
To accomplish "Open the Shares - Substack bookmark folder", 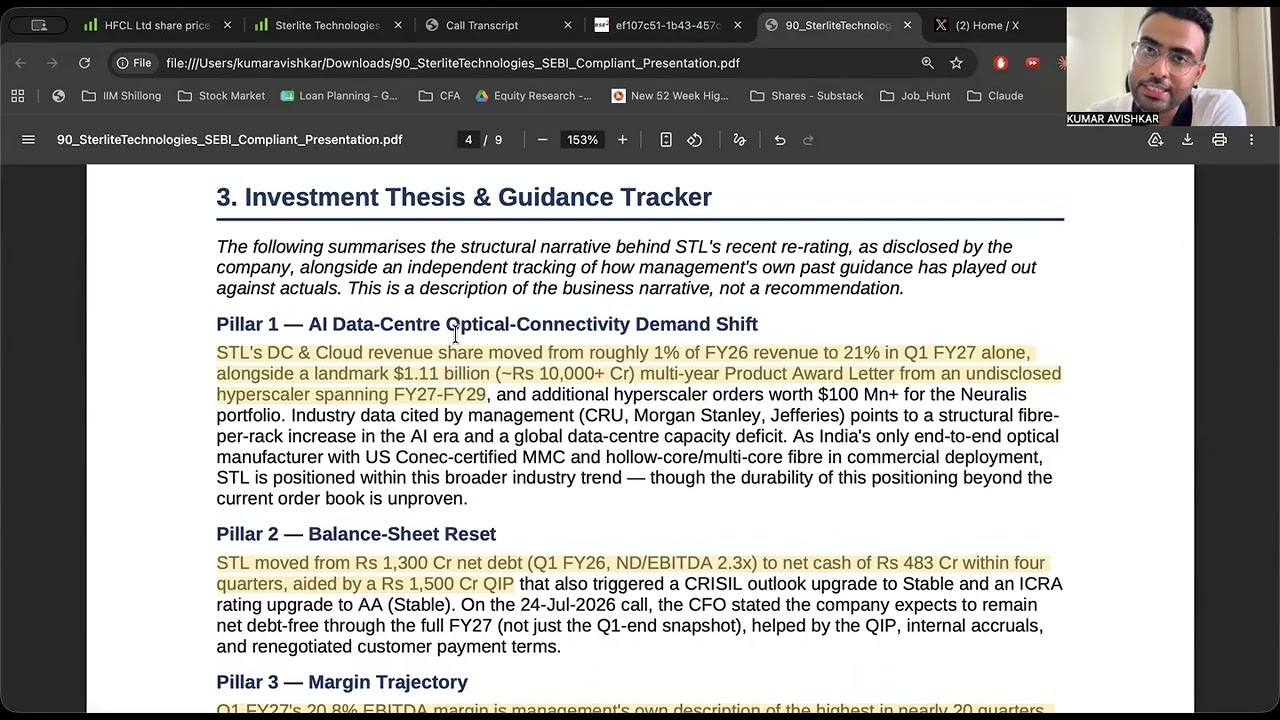I will coord(806,96).
